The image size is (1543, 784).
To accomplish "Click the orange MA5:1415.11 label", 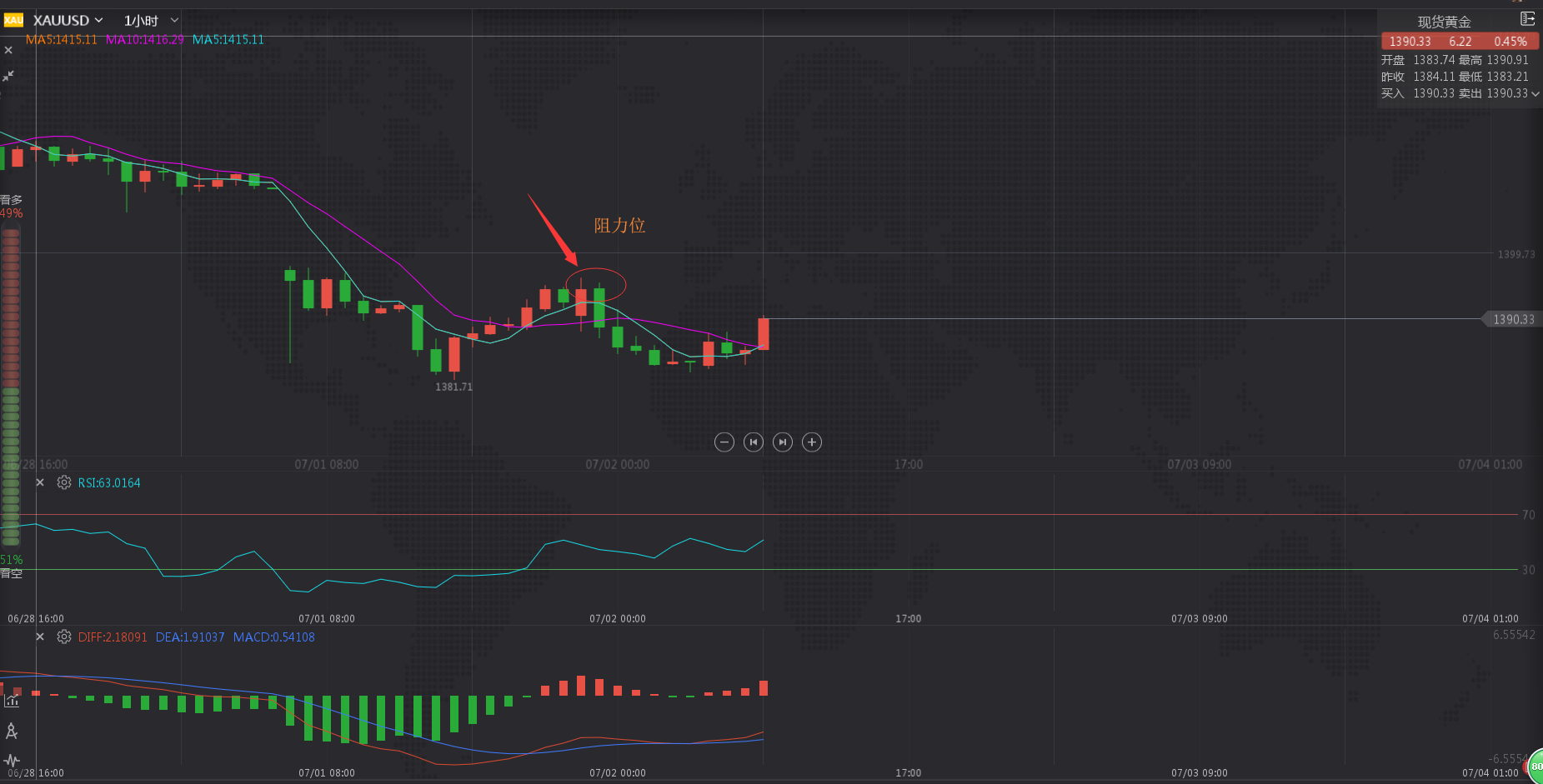I will (62, 39).
